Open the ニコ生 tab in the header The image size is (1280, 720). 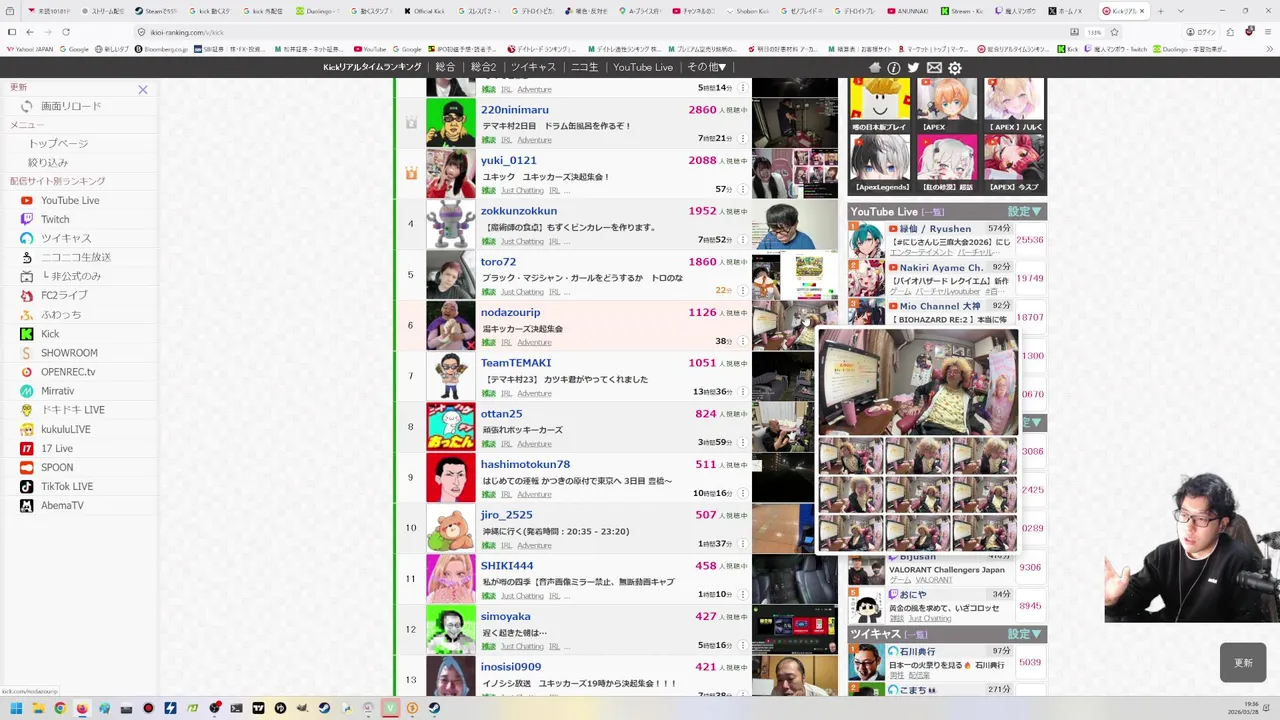point(584,67)
